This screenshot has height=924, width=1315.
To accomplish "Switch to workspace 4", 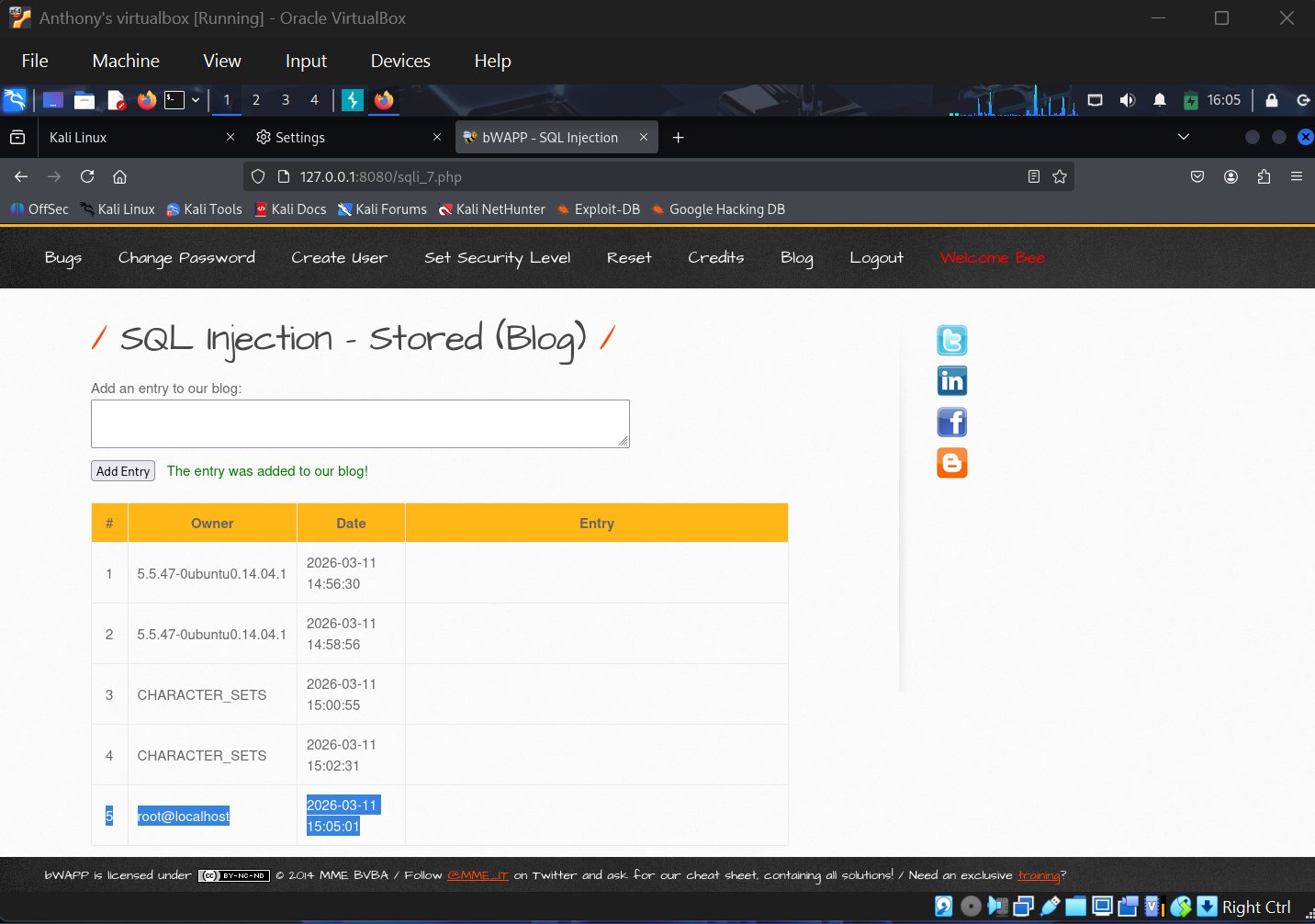I will [314, 100].
